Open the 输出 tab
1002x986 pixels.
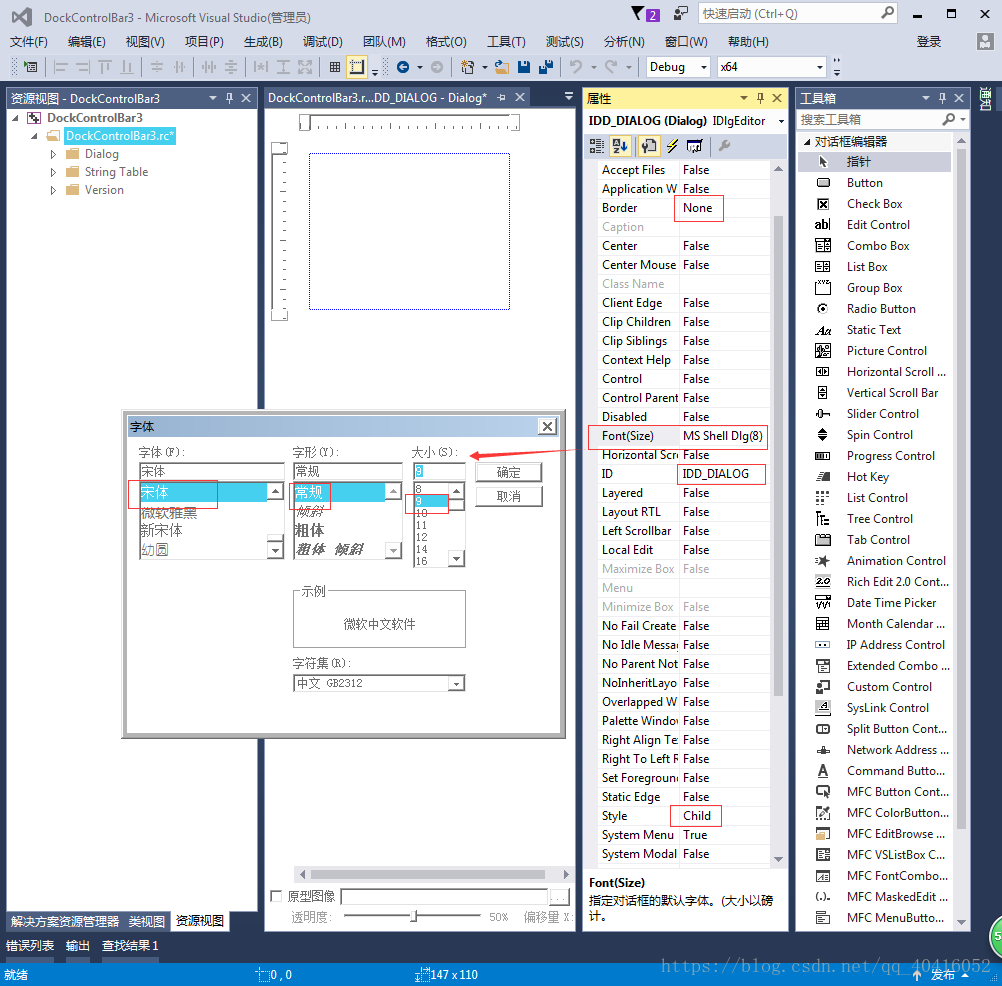pyautogui.click(x=78, y=945)
